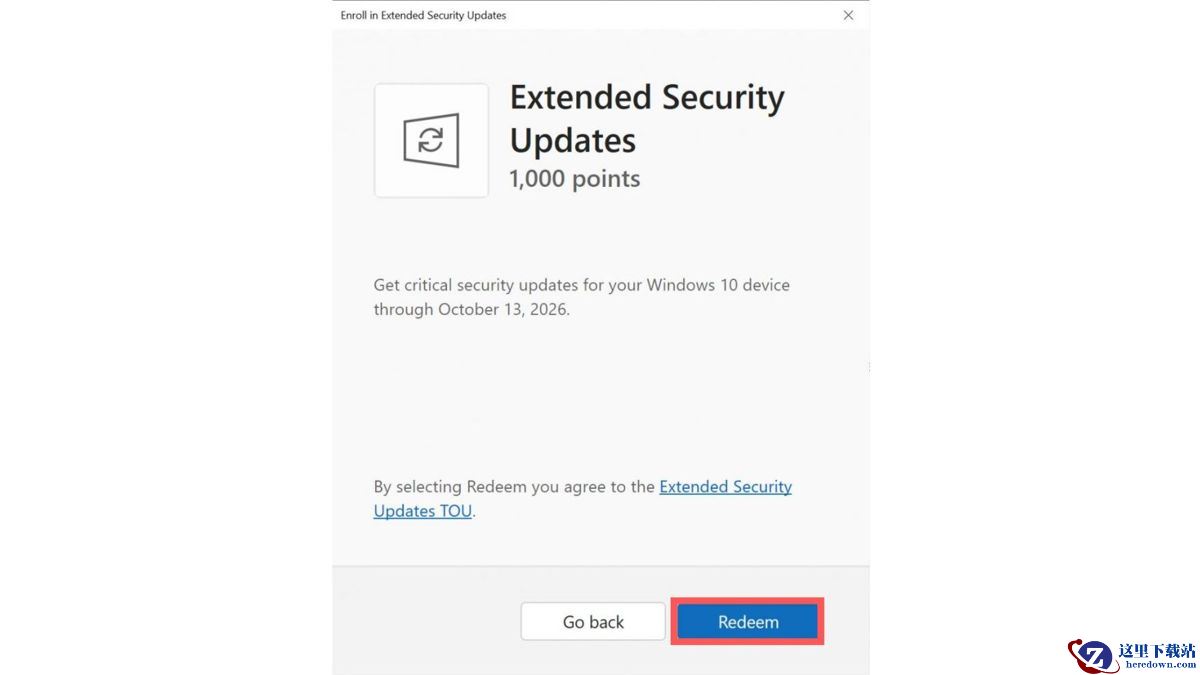
Task: Select the "1,000 points" label
Action: (574, 179)
